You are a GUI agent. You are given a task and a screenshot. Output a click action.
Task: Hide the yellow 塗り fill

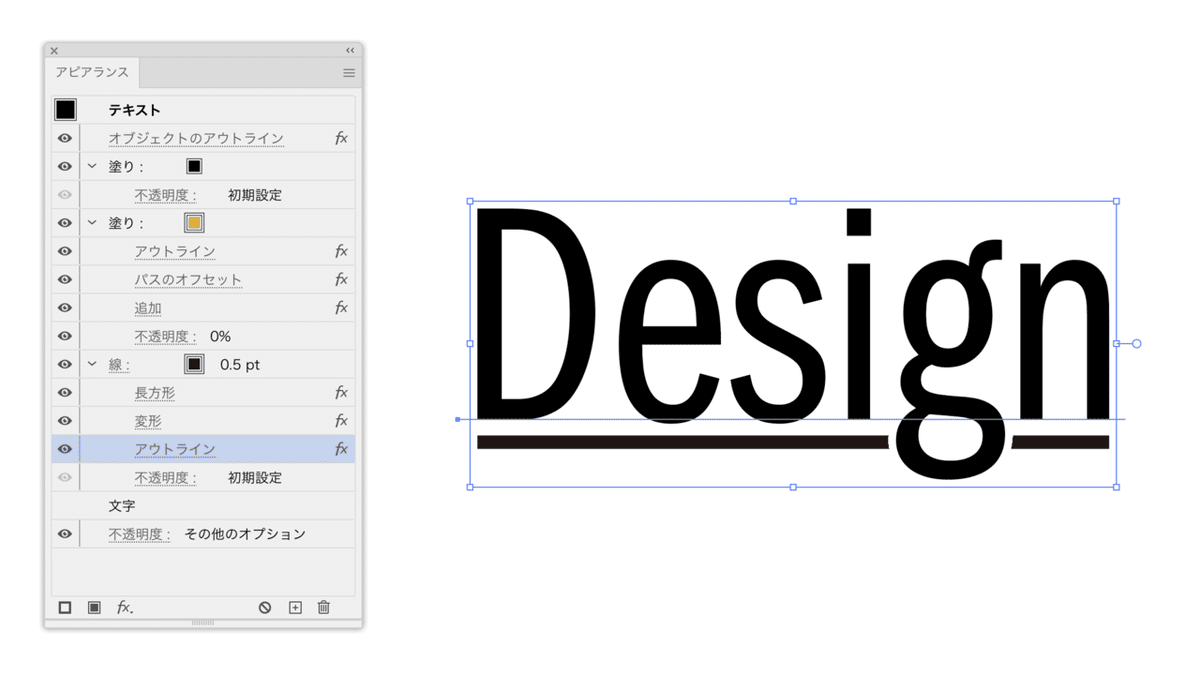(x=65, y=223)
